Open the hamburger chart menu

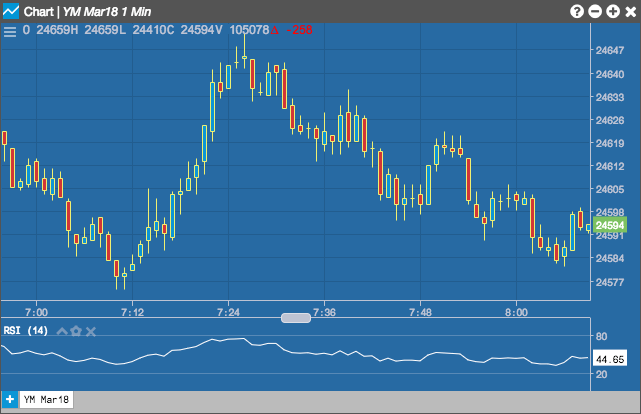point(10,31)
